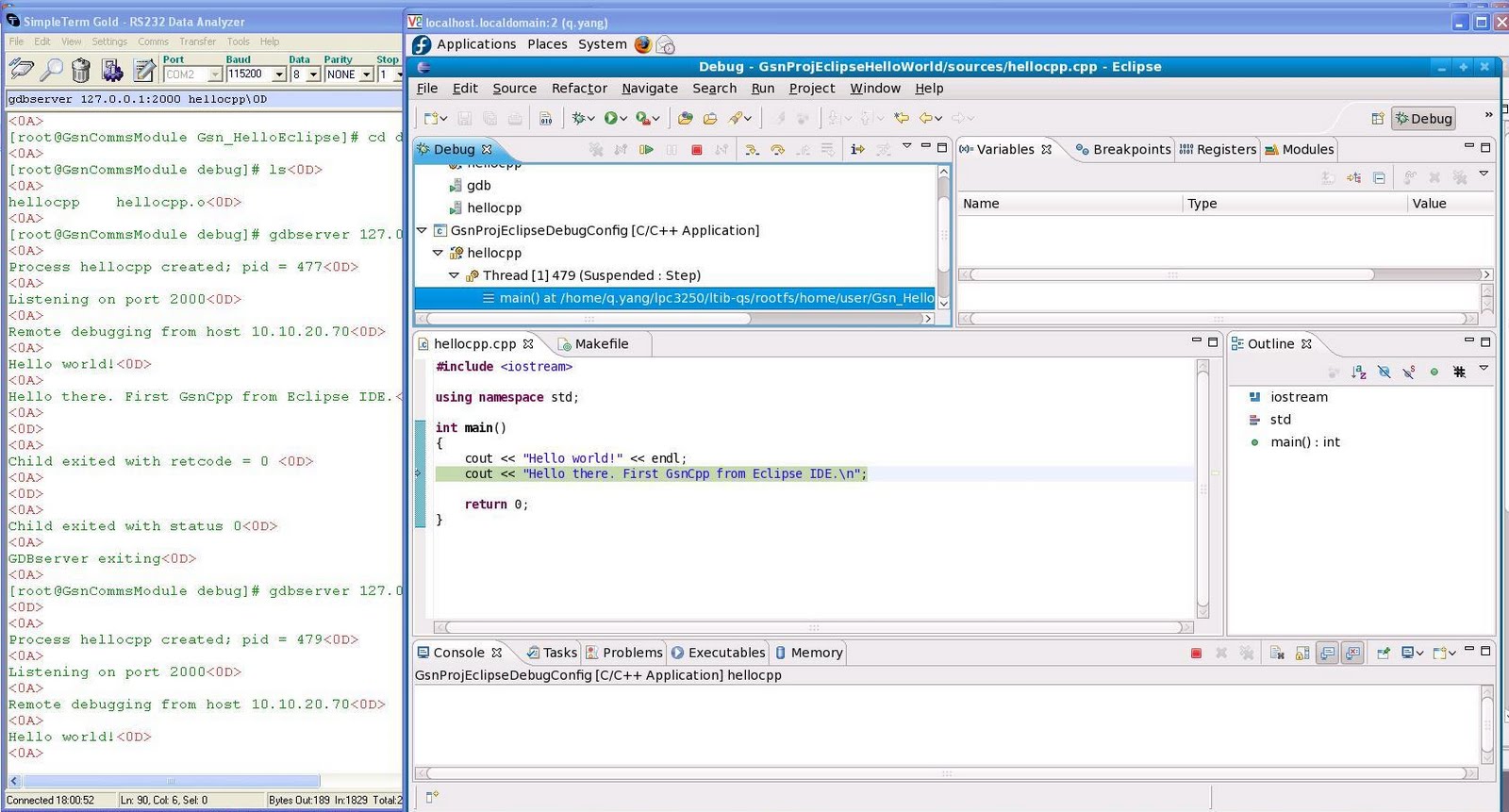Open the Port COM2 dropdown in SimpleTerm
The image size is (1509, 812).
pos(215,75)
